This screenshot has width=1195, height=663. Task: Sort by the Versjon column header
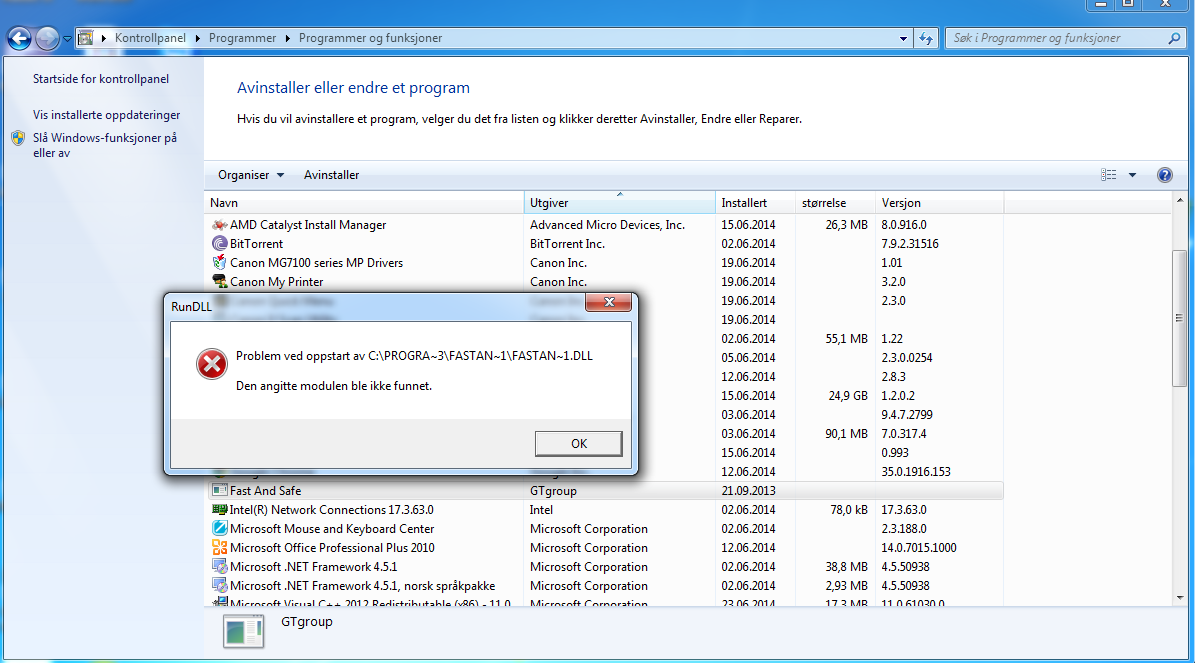[x=940, y=203]
